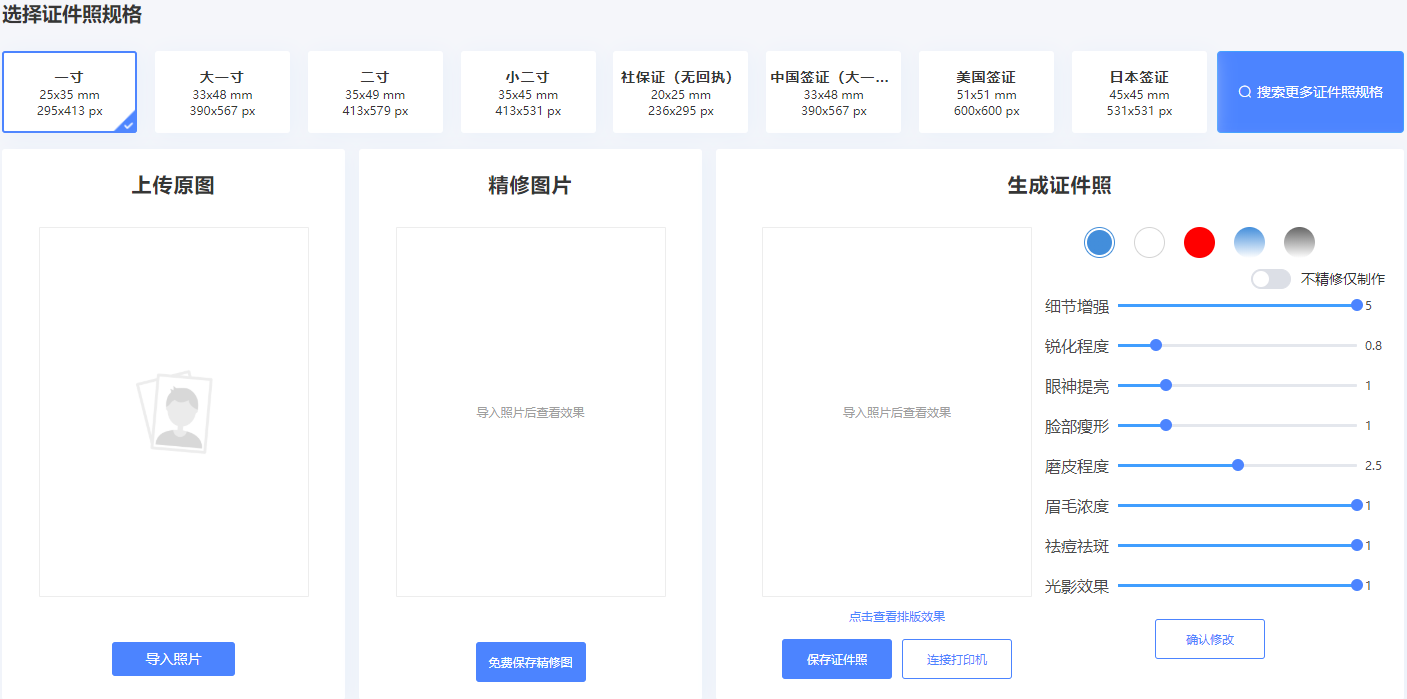Select the gradient gray background option
Viewport: 1407px width, 699px height.
pyautogui.click(x=1299, y=242)
